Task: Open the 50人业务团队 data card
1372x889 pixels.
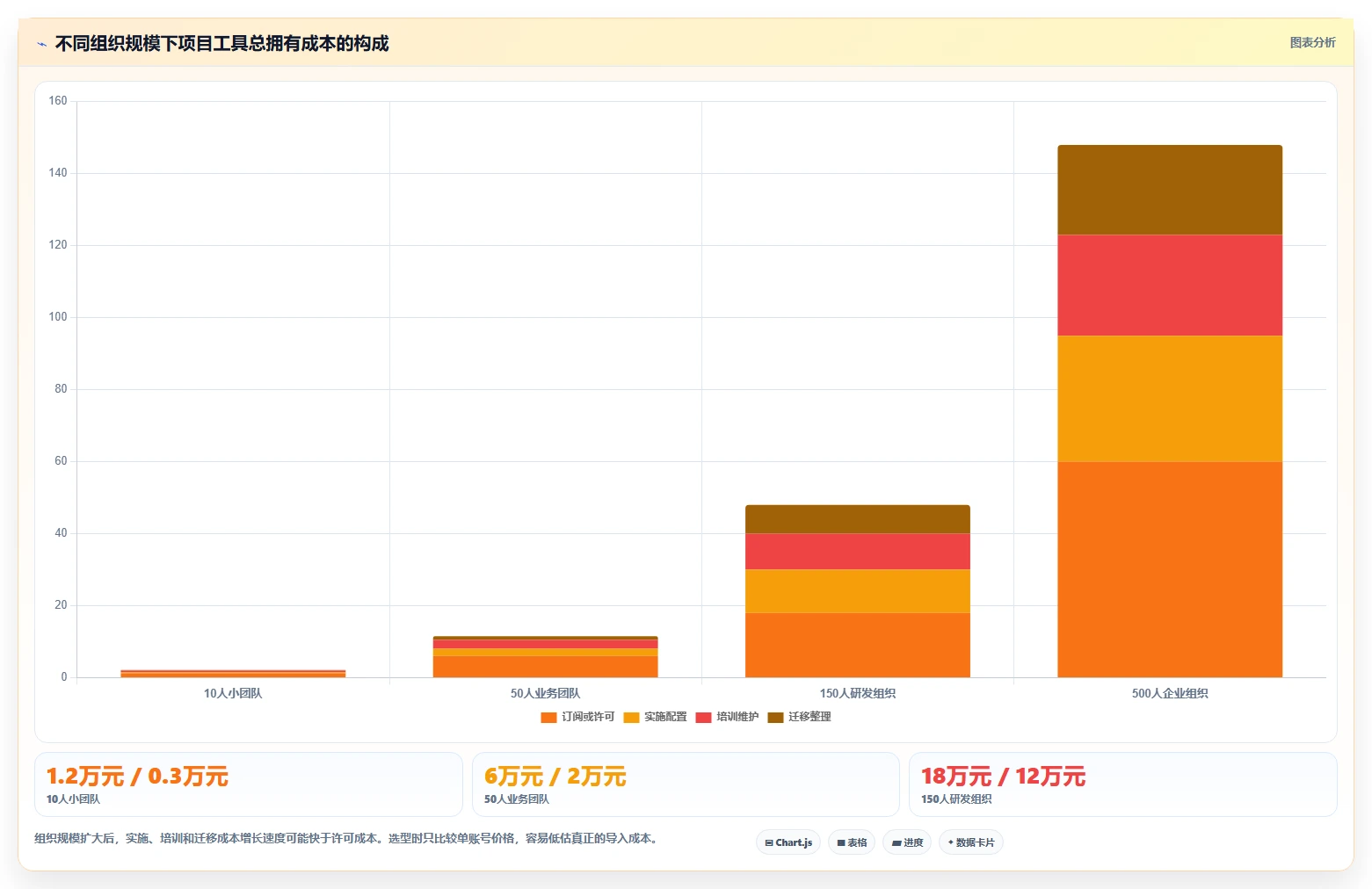Action: point(686,784)
